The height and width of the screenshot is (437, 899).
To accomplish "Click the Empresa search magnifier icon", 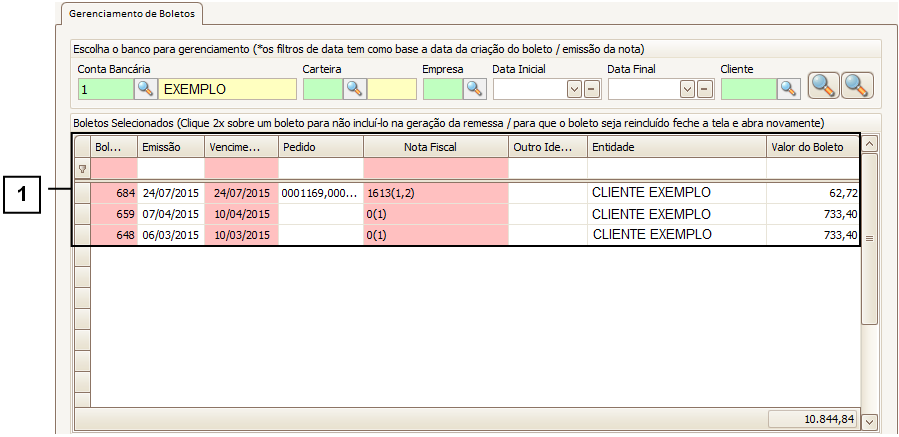I will click(474, 89).
